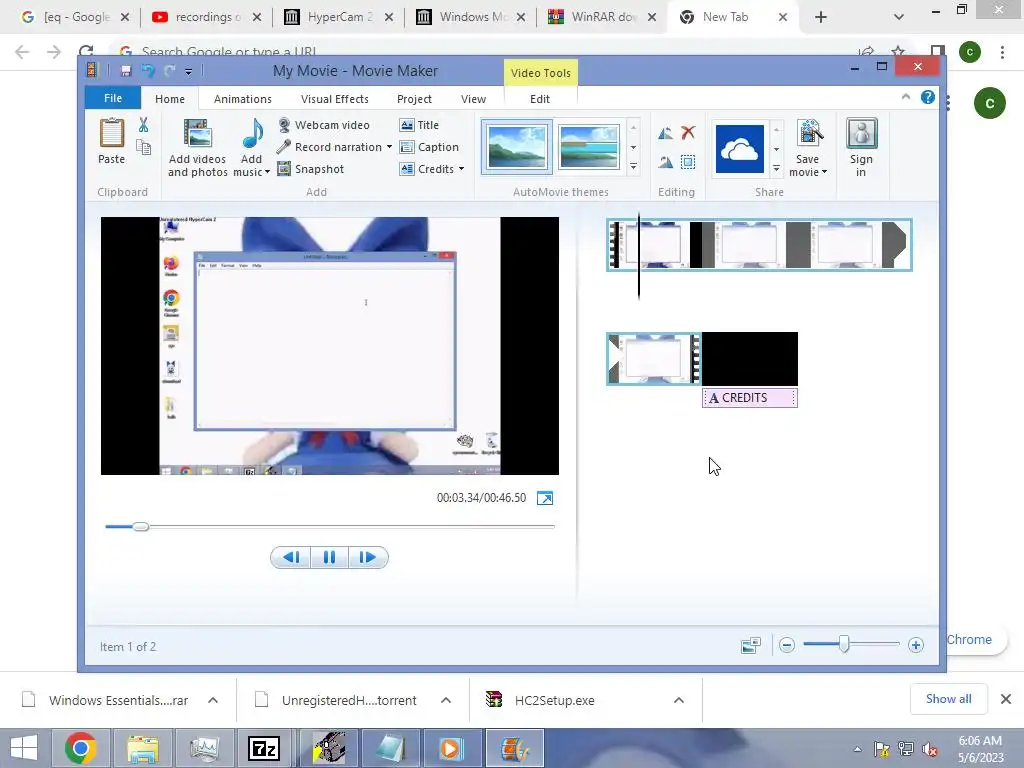Click the Copy icon in Clipboard group
1024x768 pixels.
coord(144,148)
